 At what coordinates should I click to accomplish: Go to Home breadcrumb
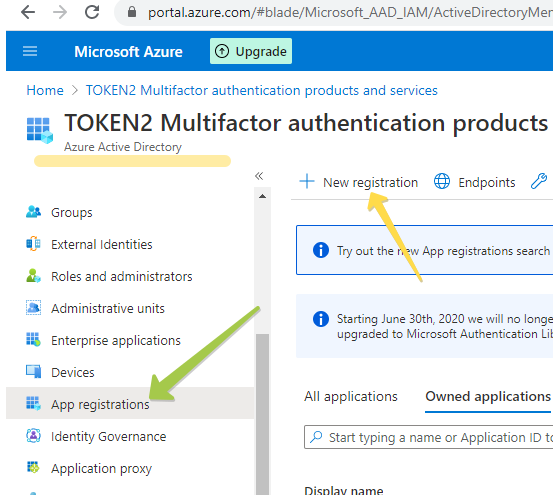pos(45,90)
